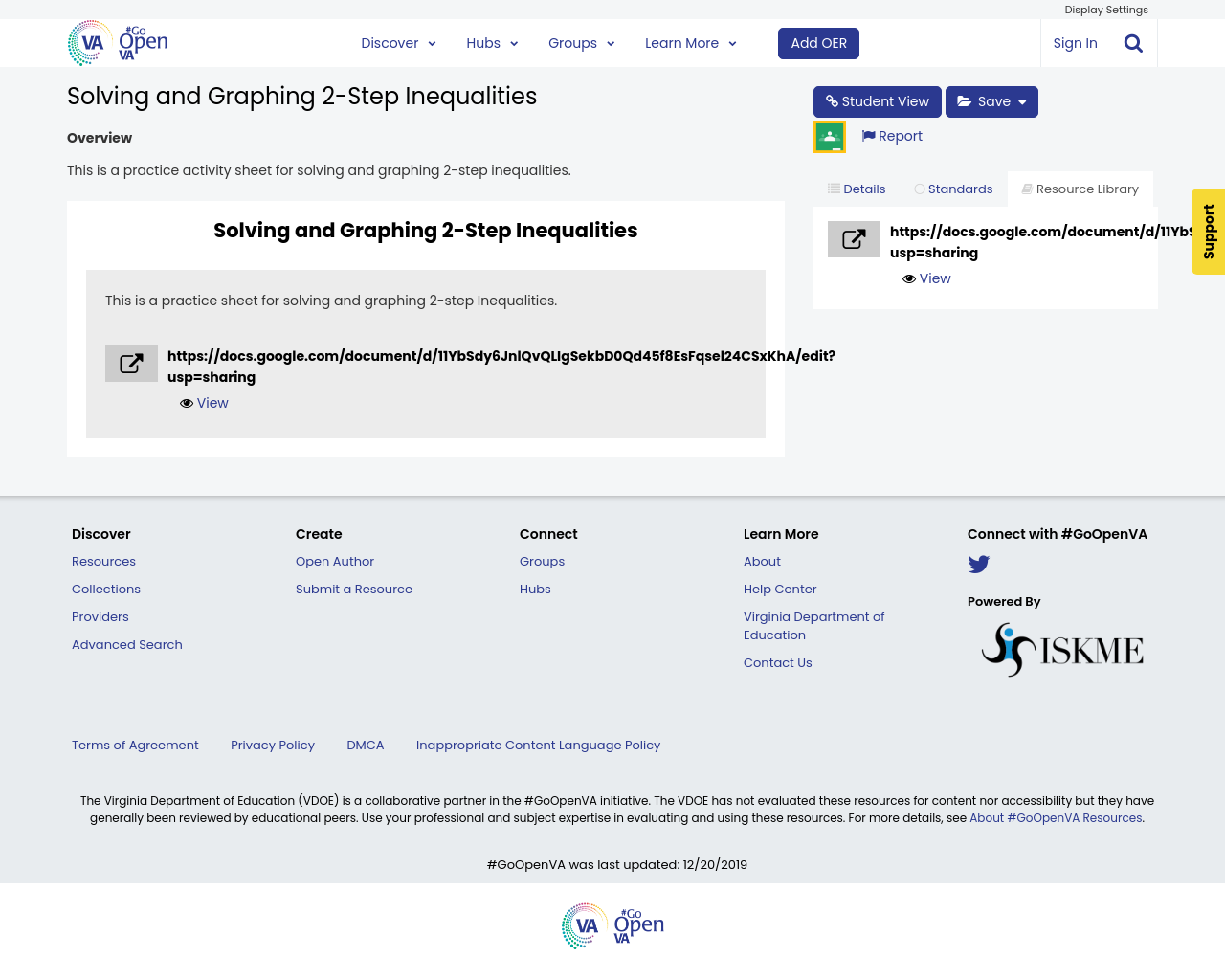Switch to the Details tab

click(857, 189)
